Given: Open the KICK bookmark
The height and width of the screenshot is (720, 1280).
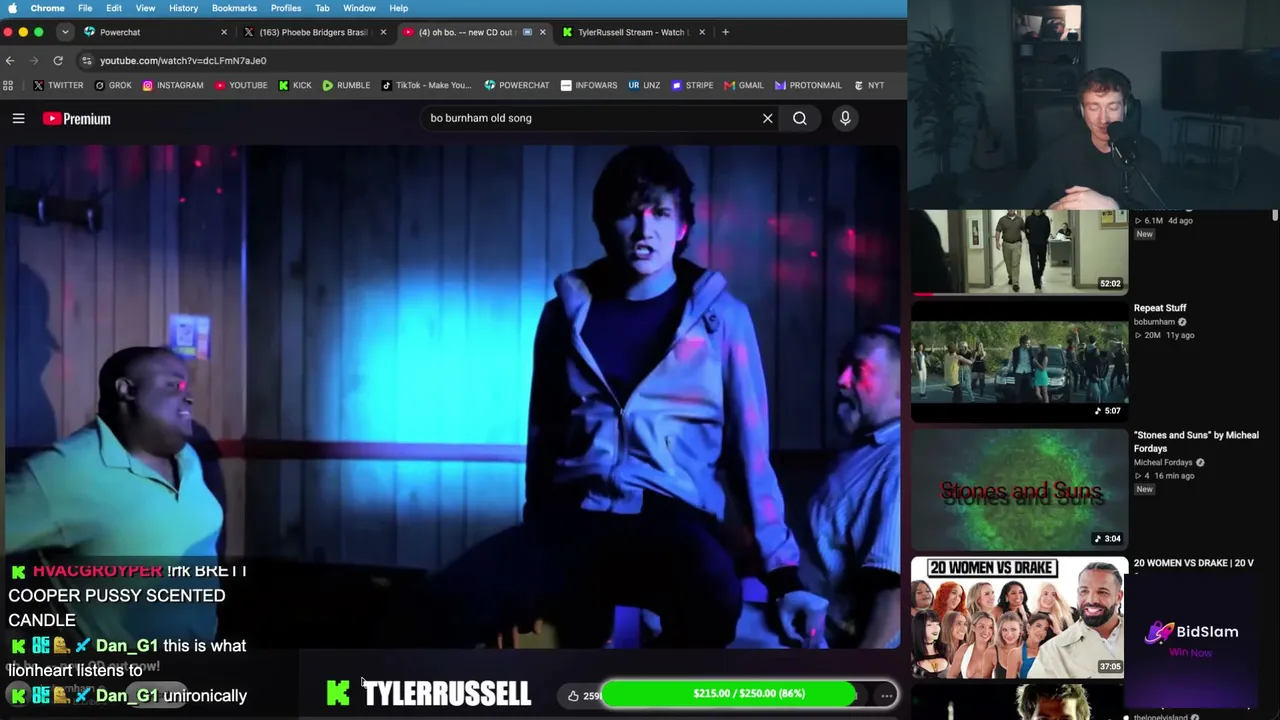Looking at the screenshot, I should click(295, 85).
